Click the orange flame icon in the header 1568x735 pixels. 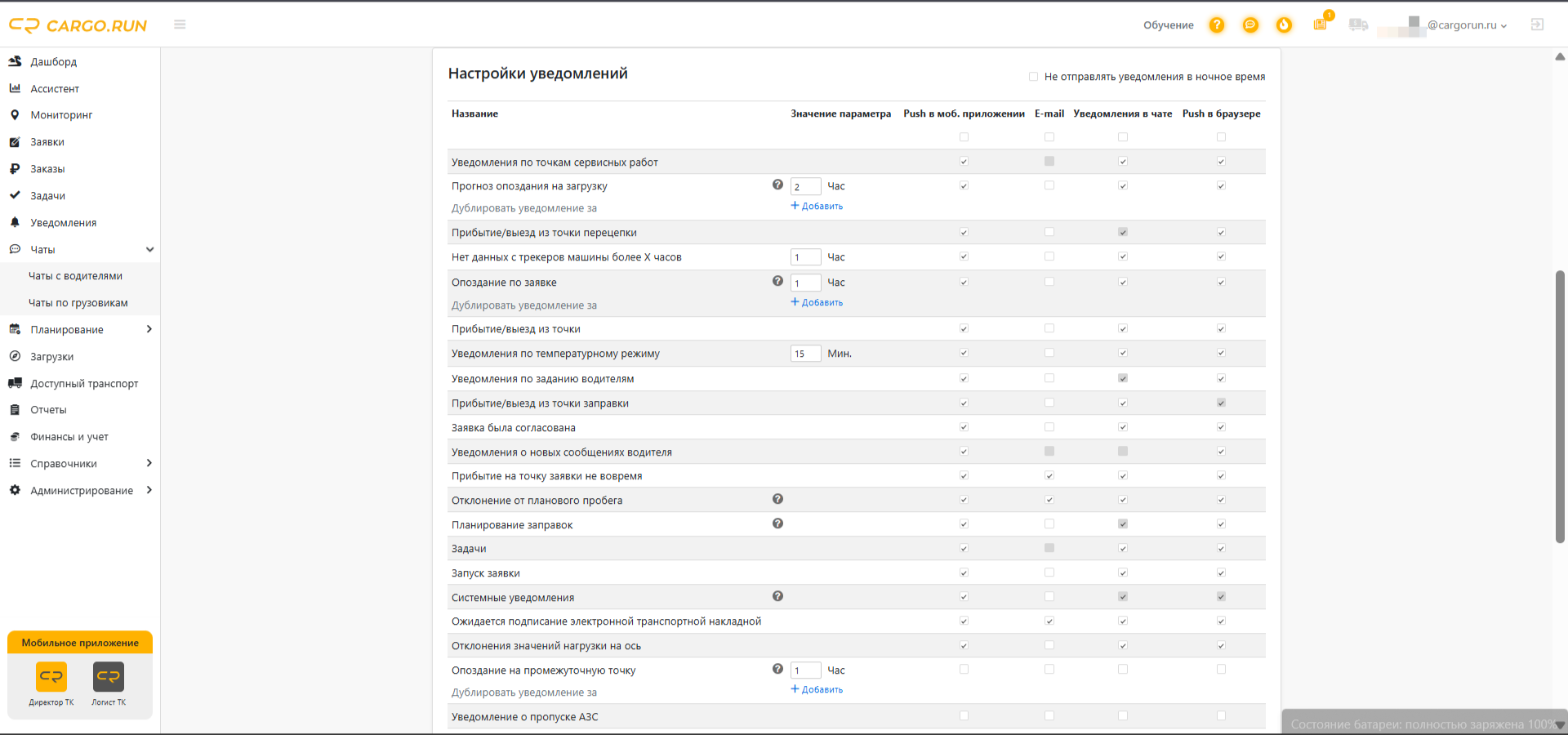pyautogui.click(x=1284, y=24)
